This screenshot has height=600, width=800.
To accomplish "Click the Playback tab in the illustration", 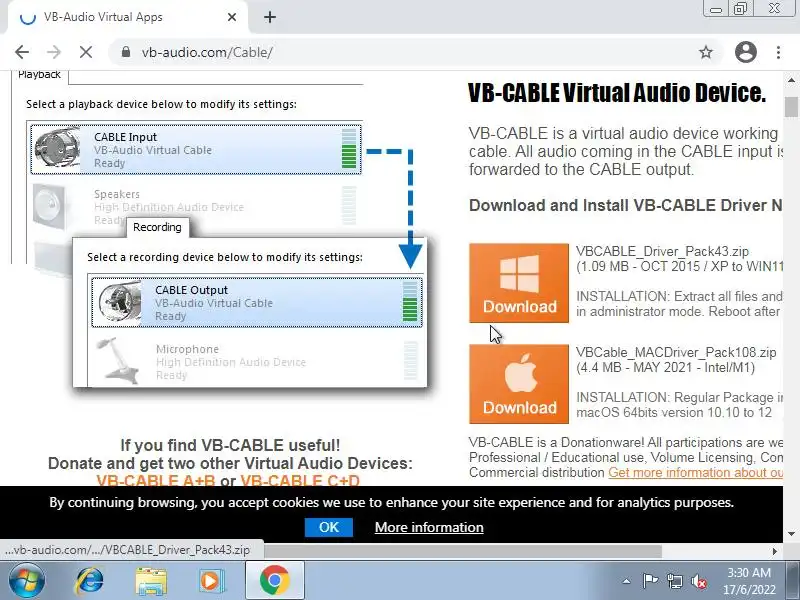I will (39, 75).
